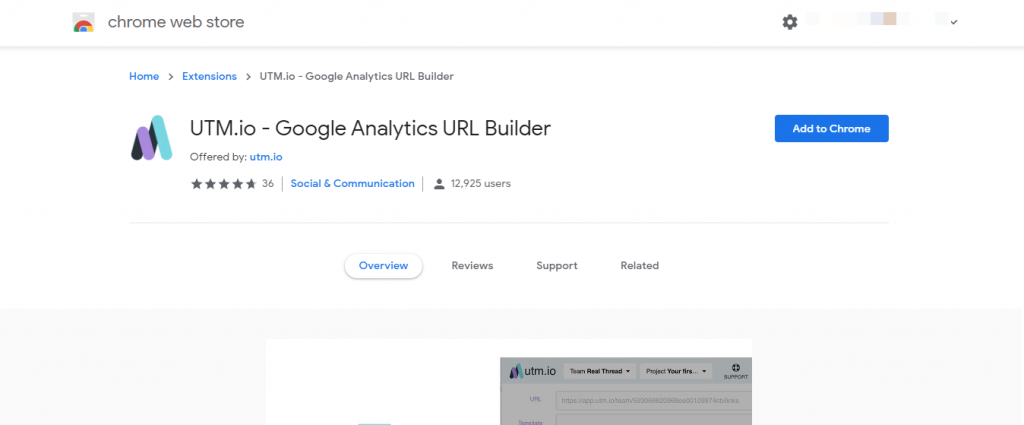Follow the Home breadcrumb link
The width and height of the screenshot is (1024, 425).
coord(144,76)
